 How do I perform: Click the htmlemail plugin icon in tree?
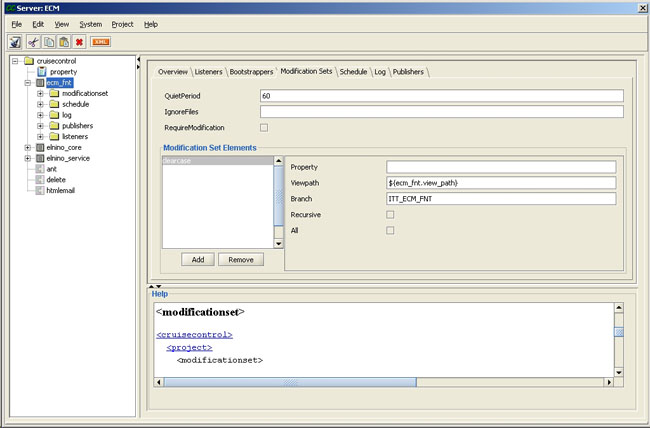[x=40, y=190]
